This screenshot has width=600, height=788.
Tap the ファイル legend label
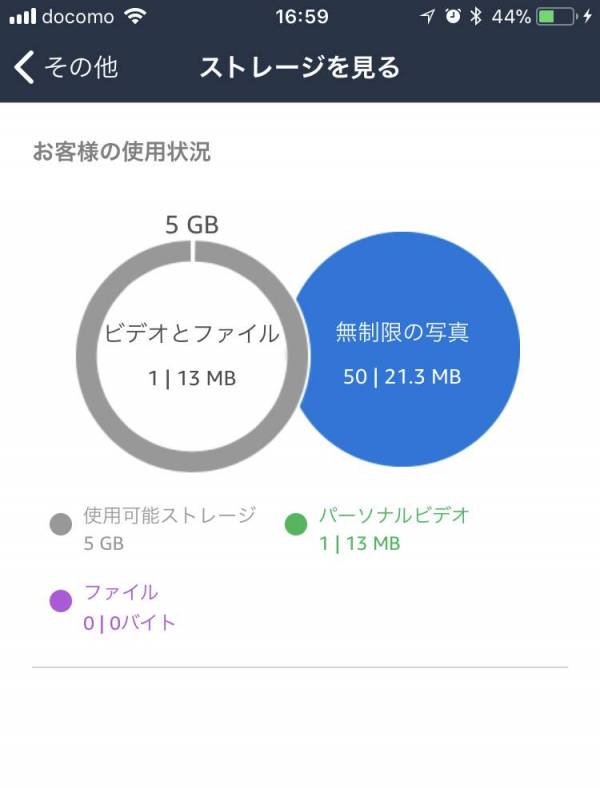(121, 592)
